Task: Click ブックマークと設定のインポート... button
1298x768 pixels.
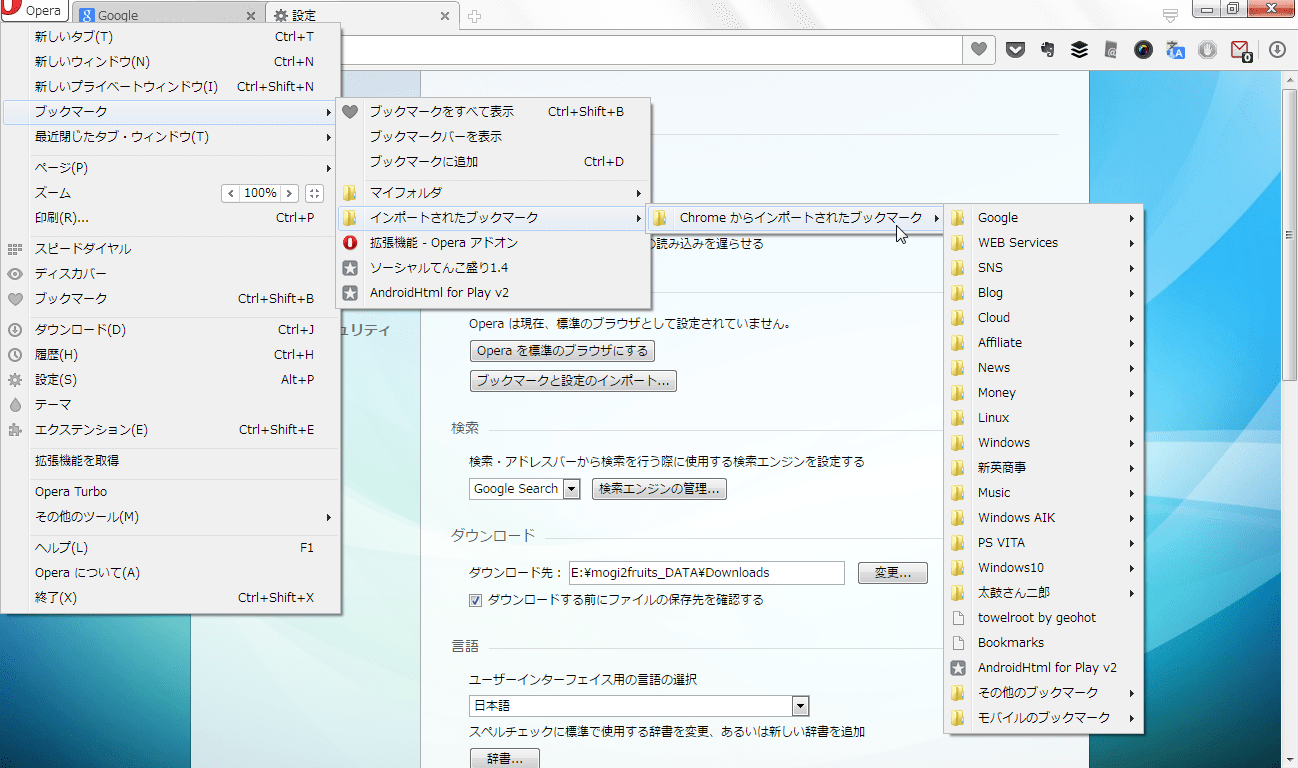Action: (574, 381)
